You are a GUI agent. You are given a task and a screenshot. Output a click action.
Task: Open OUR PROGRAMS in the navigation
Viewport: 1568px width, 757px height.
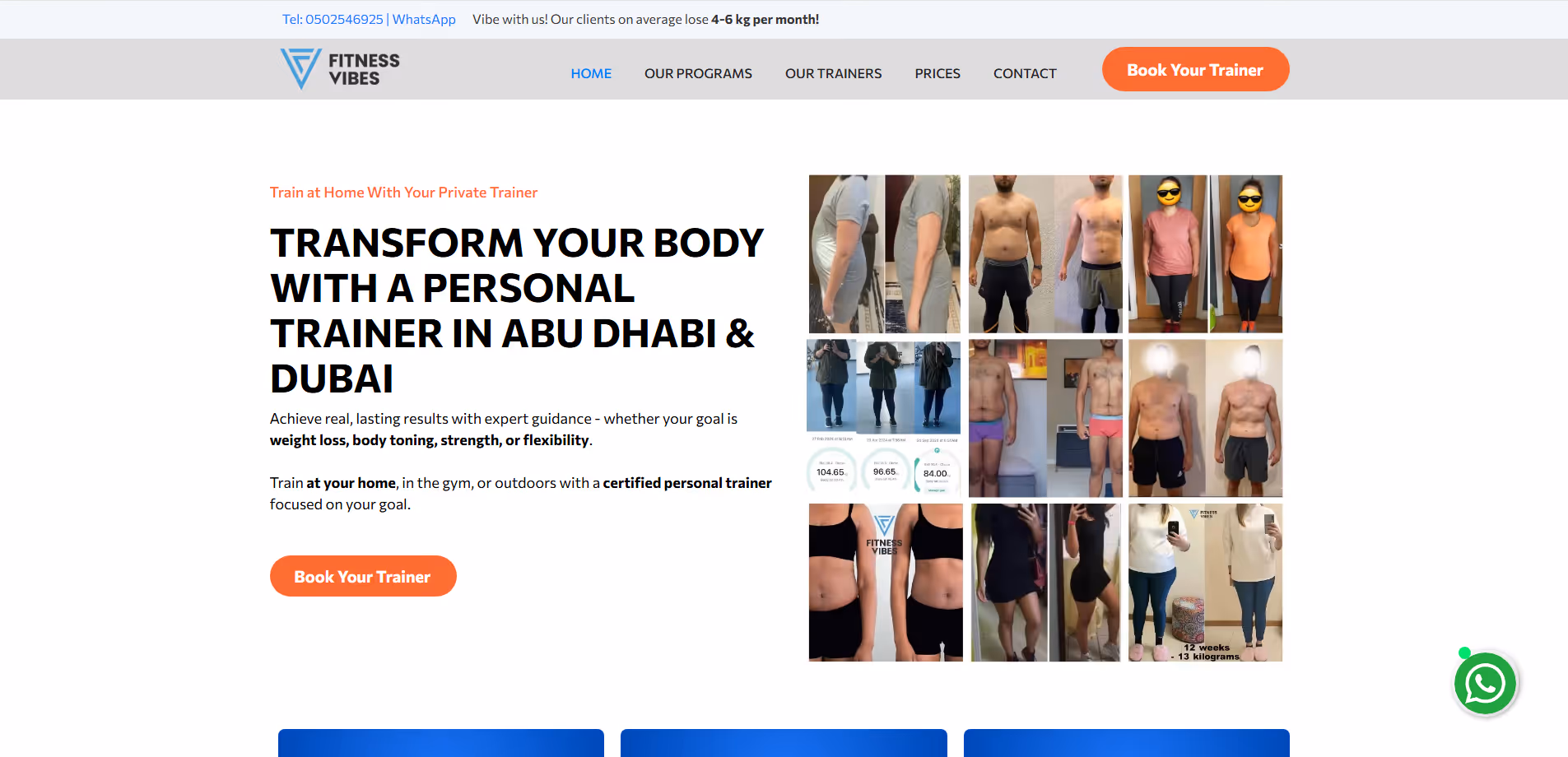pyautogui.click(x=698, y=73)
